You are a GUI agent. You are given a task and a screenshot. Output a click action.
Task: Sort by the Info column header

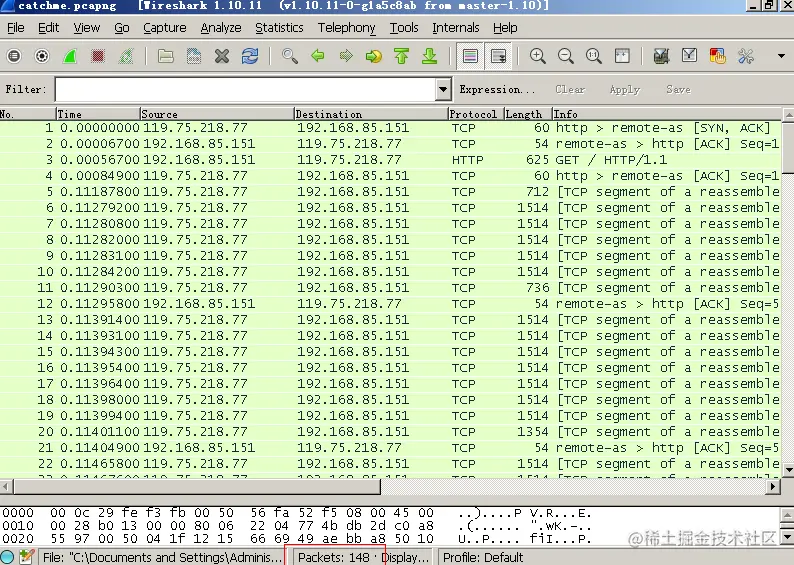click(x=667, y=114)
